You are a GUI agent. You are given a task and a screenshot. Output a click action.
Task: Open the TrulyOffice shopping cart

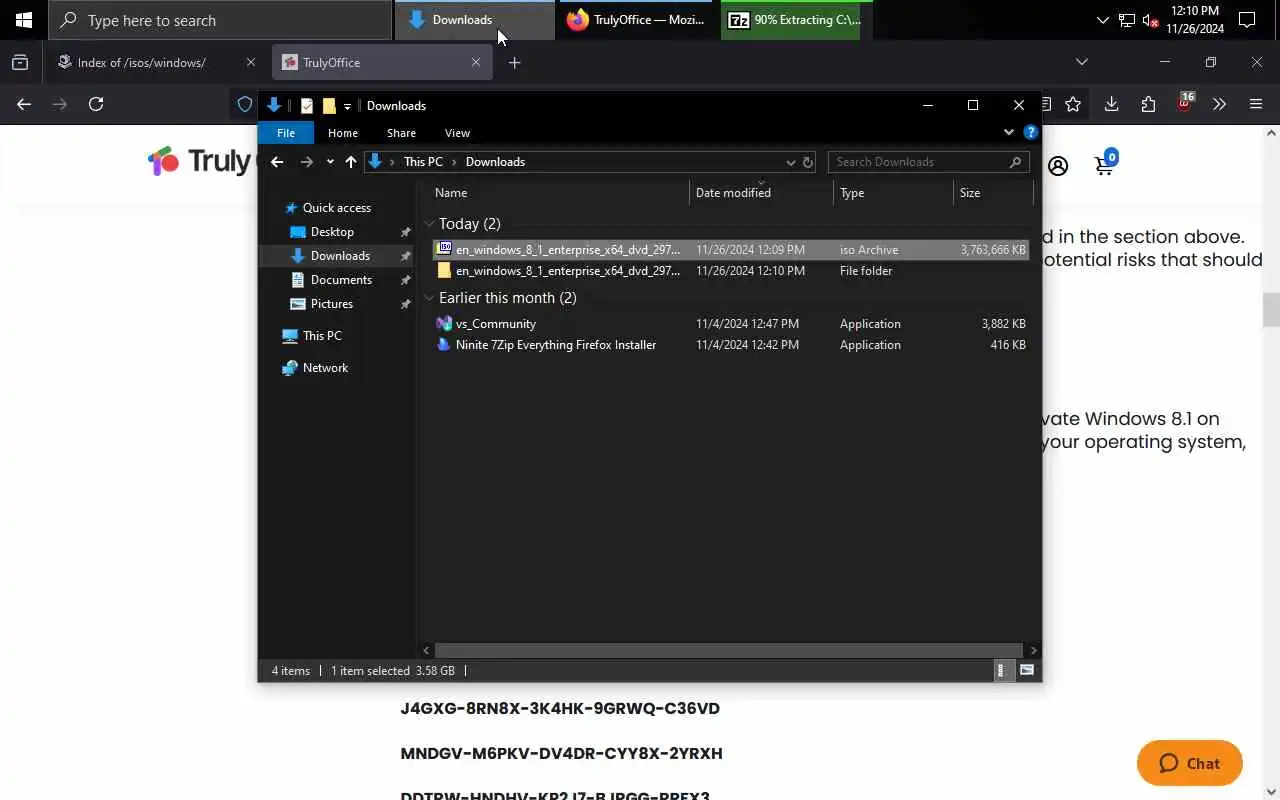coord(1105,164)
